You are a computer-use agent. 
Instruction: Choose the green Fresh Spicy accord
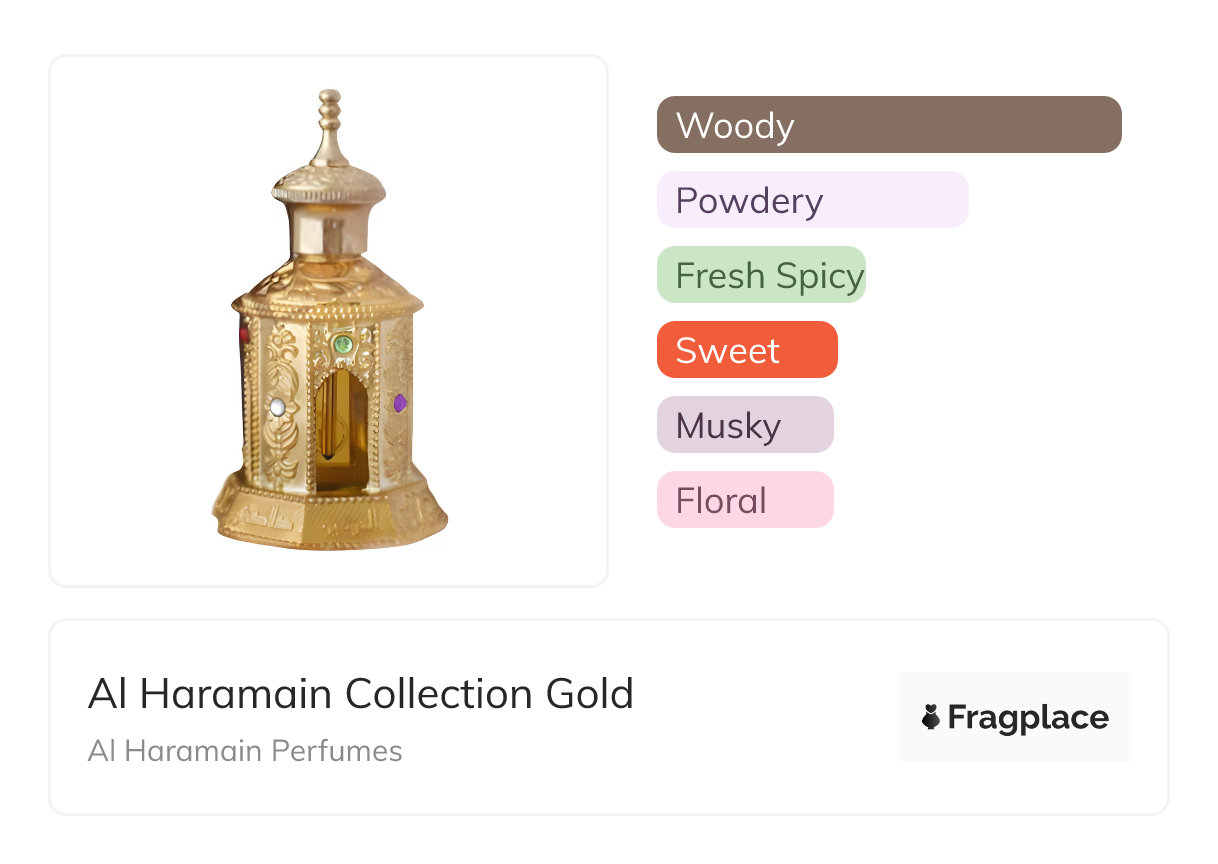(x=761, y=275)
